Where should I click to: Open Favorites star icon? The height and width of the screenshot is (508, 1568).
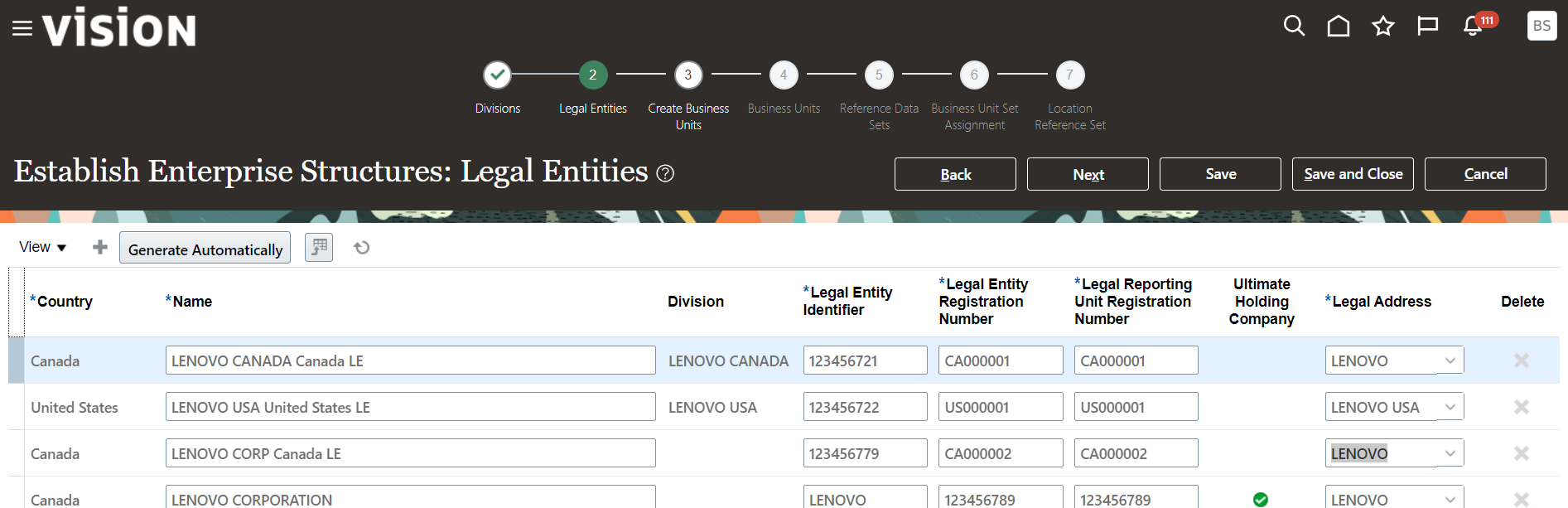pyautogui.click(x=1383, y=27)
